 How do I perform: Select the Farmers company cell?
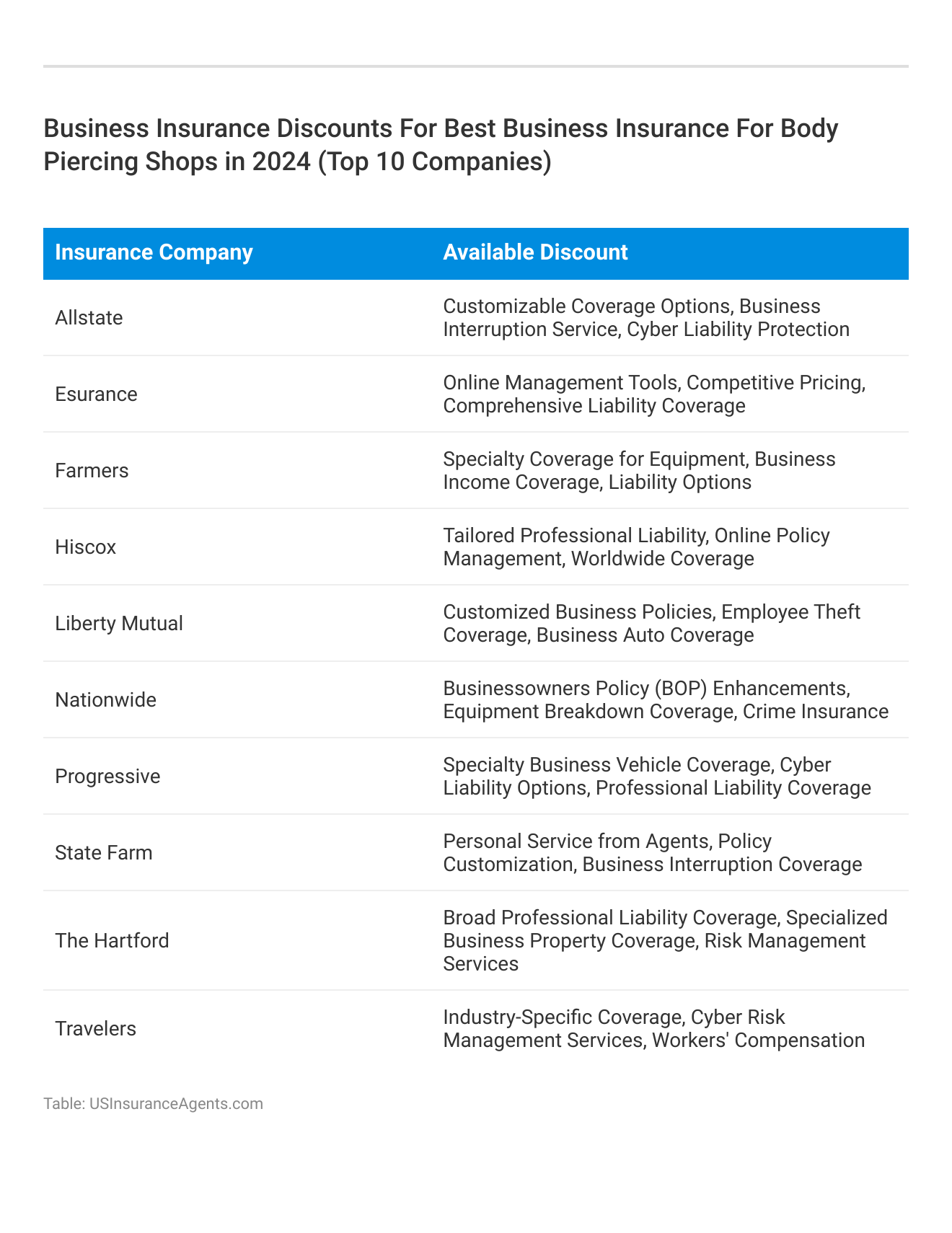[92, 471]
